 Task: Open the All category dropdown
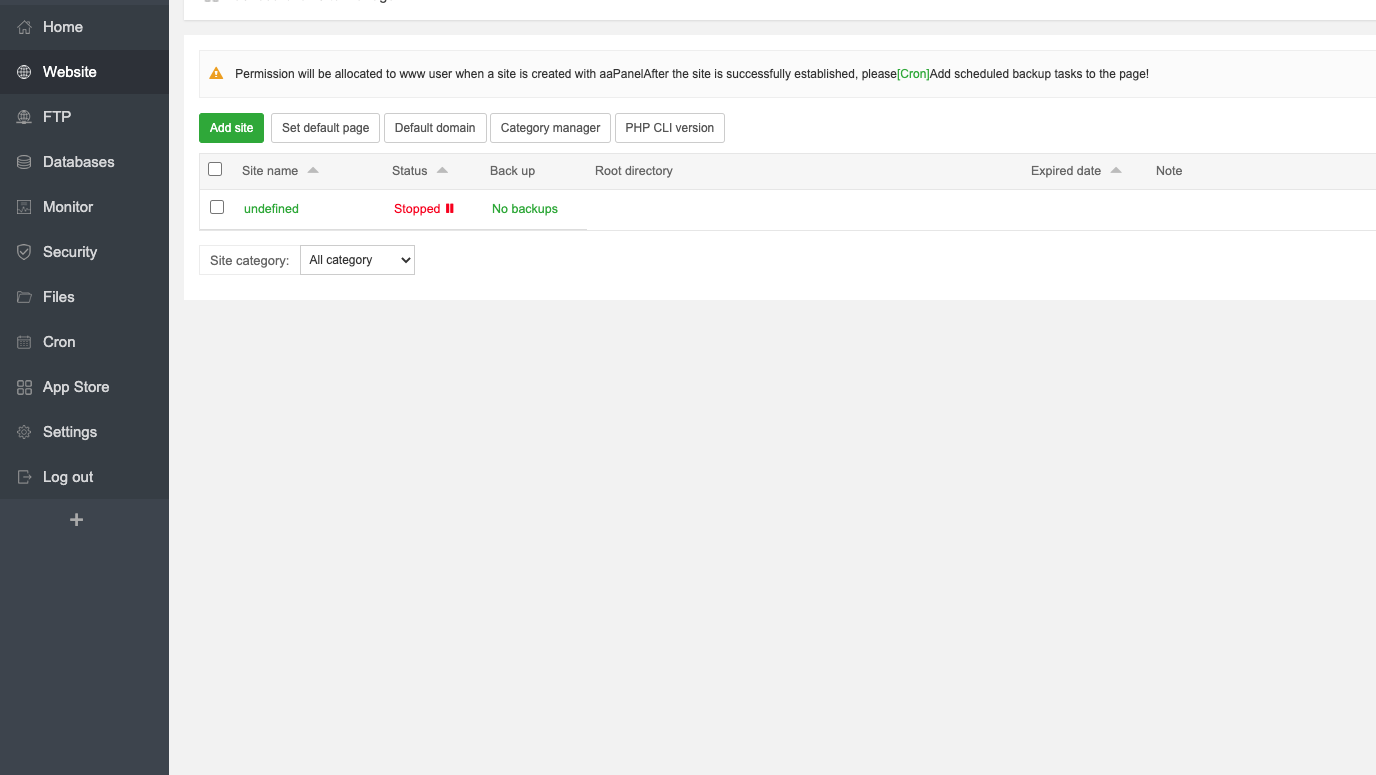(x=357, y=260)
